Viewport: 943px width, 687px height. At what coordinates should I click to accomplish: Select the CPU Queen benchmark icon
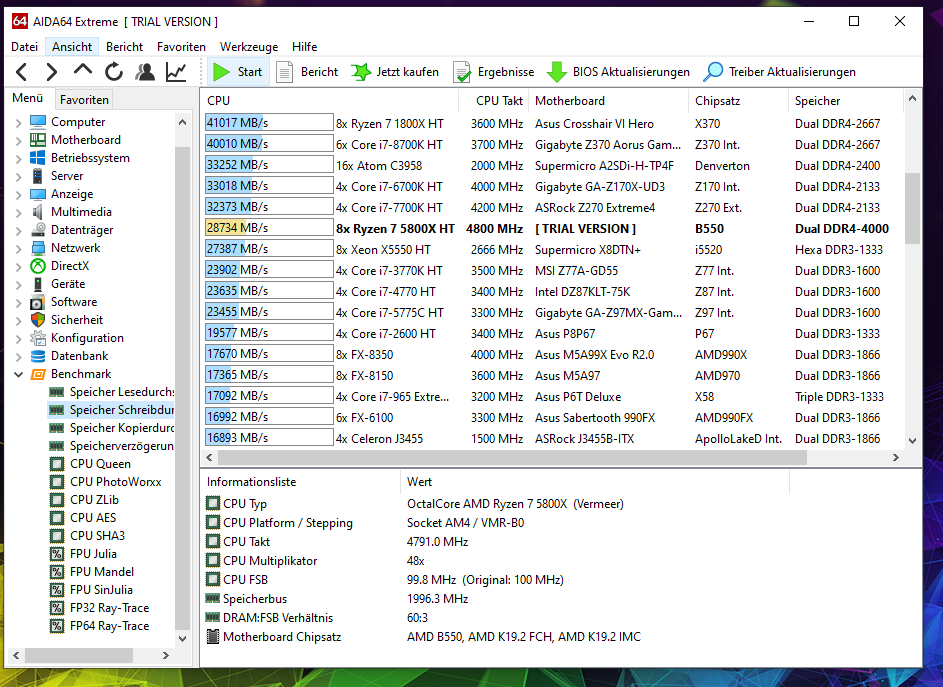click(x=57, y=464)
